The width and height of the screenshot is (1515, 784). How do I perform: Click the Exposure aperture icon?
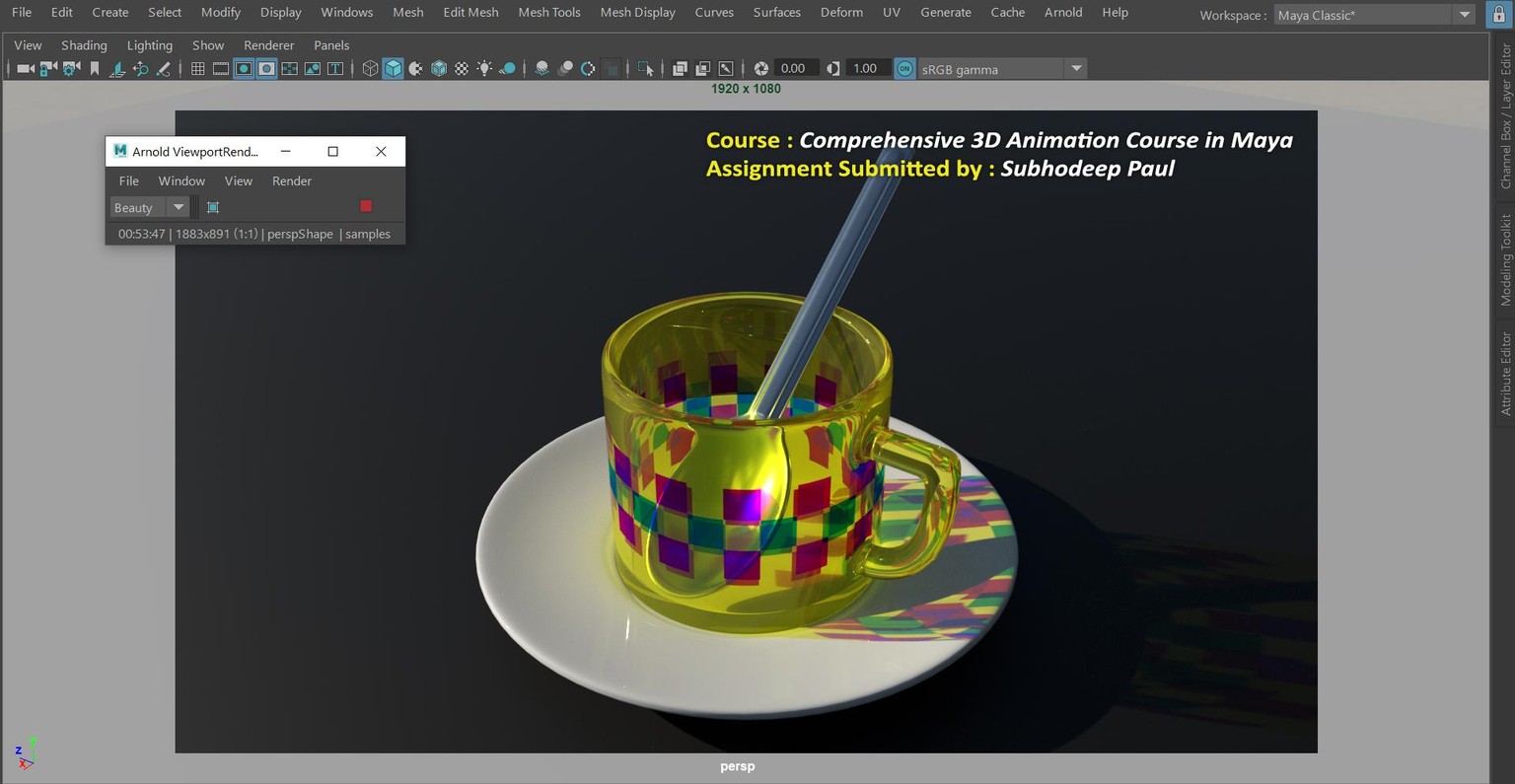[x=760, y=68]
